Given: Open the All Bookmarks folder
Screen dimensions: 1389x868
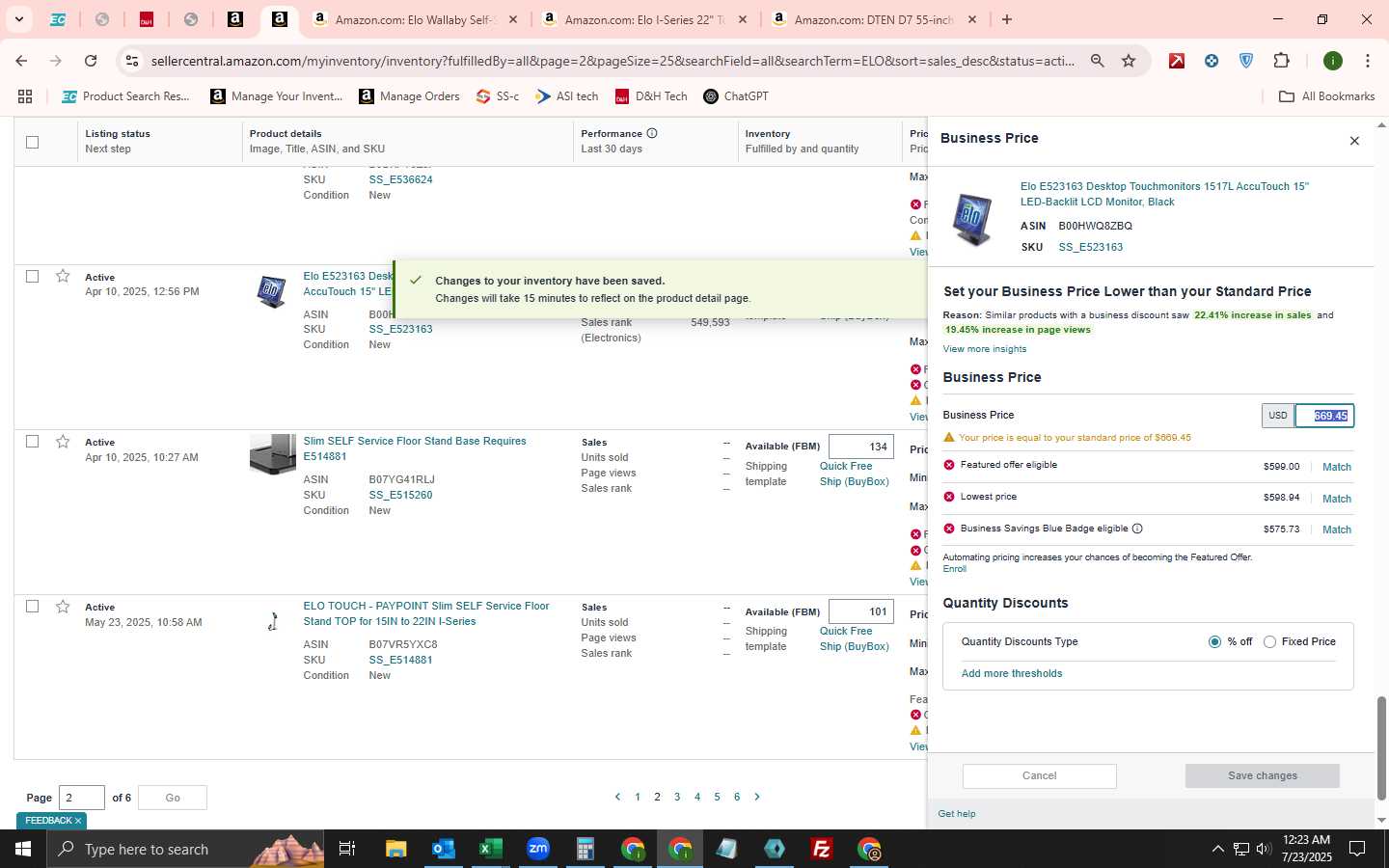Looking at the screenshot, I should 1326,96.
